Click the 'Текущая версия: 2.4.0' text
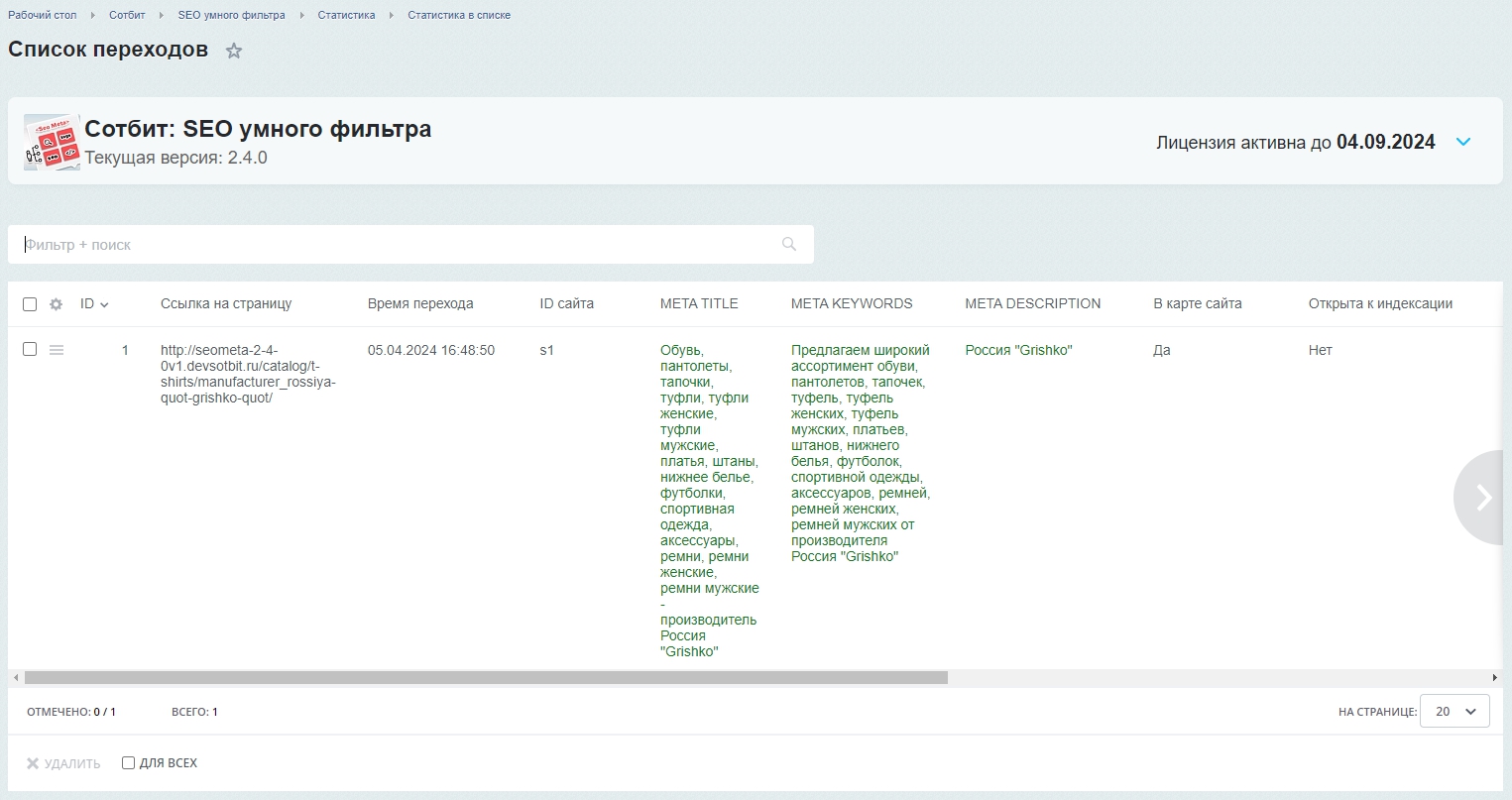This screenshot has height=800, width=1512. point(175,158)
